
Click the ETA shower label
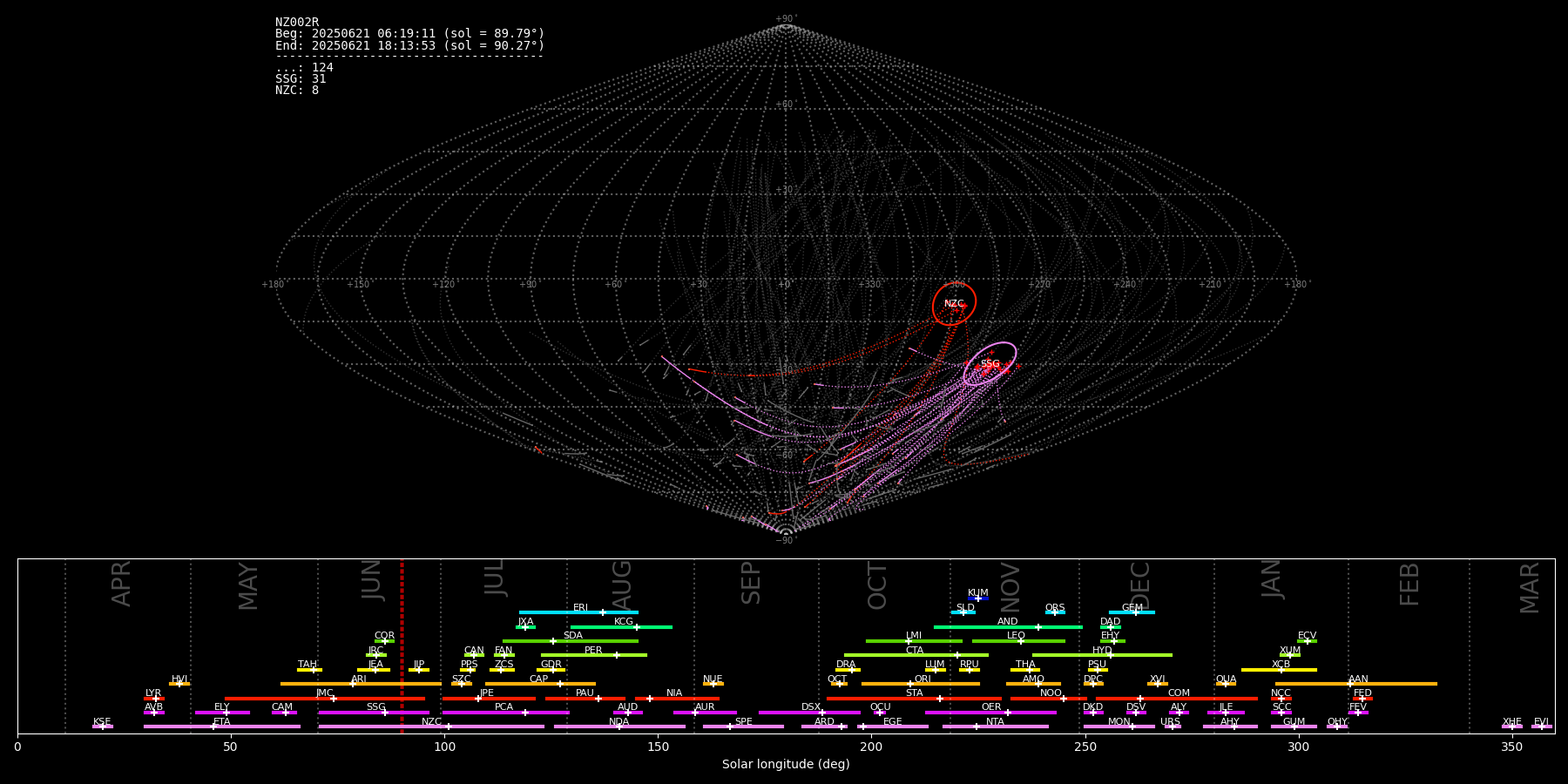(222, 722)
